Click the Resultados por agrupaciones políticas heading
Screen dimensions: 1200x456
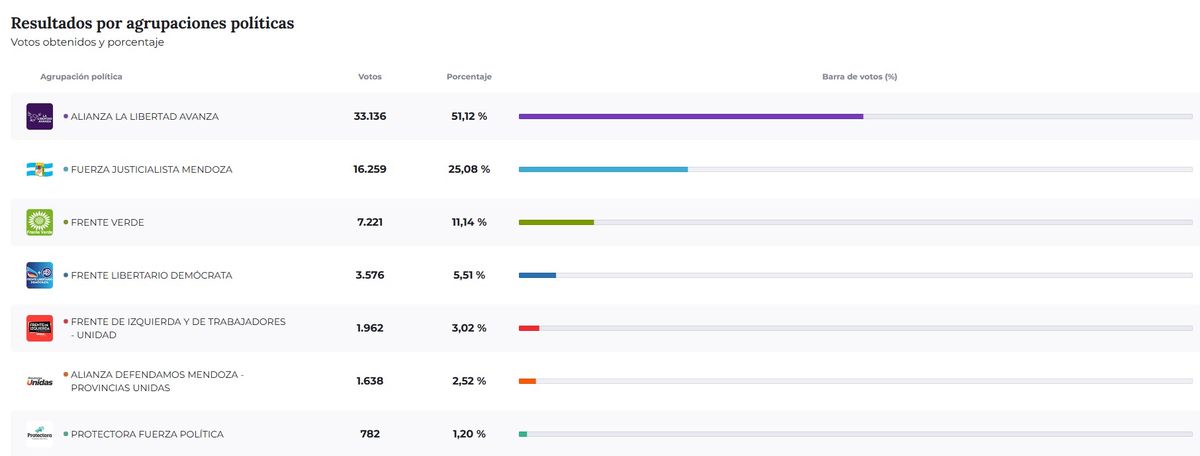pyautogui.click(x=152, y=22)
